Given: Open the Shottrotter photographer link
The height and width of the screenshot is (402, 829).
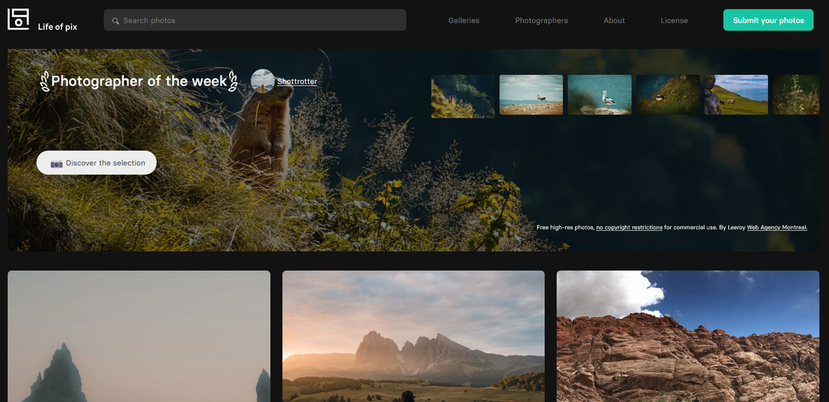Looking at the screenshot, I should (x=297, y=82).
